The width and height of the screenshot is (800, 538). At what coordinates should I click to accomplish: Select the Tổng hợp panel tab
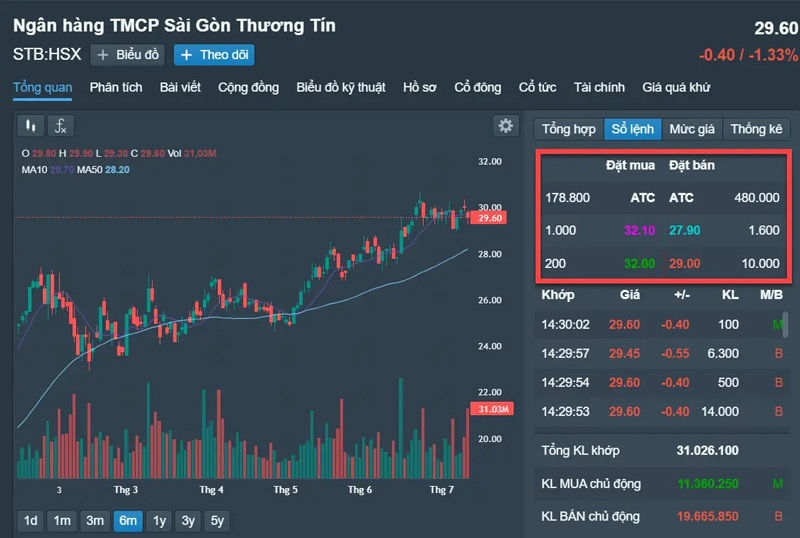(x=569, y=129)
